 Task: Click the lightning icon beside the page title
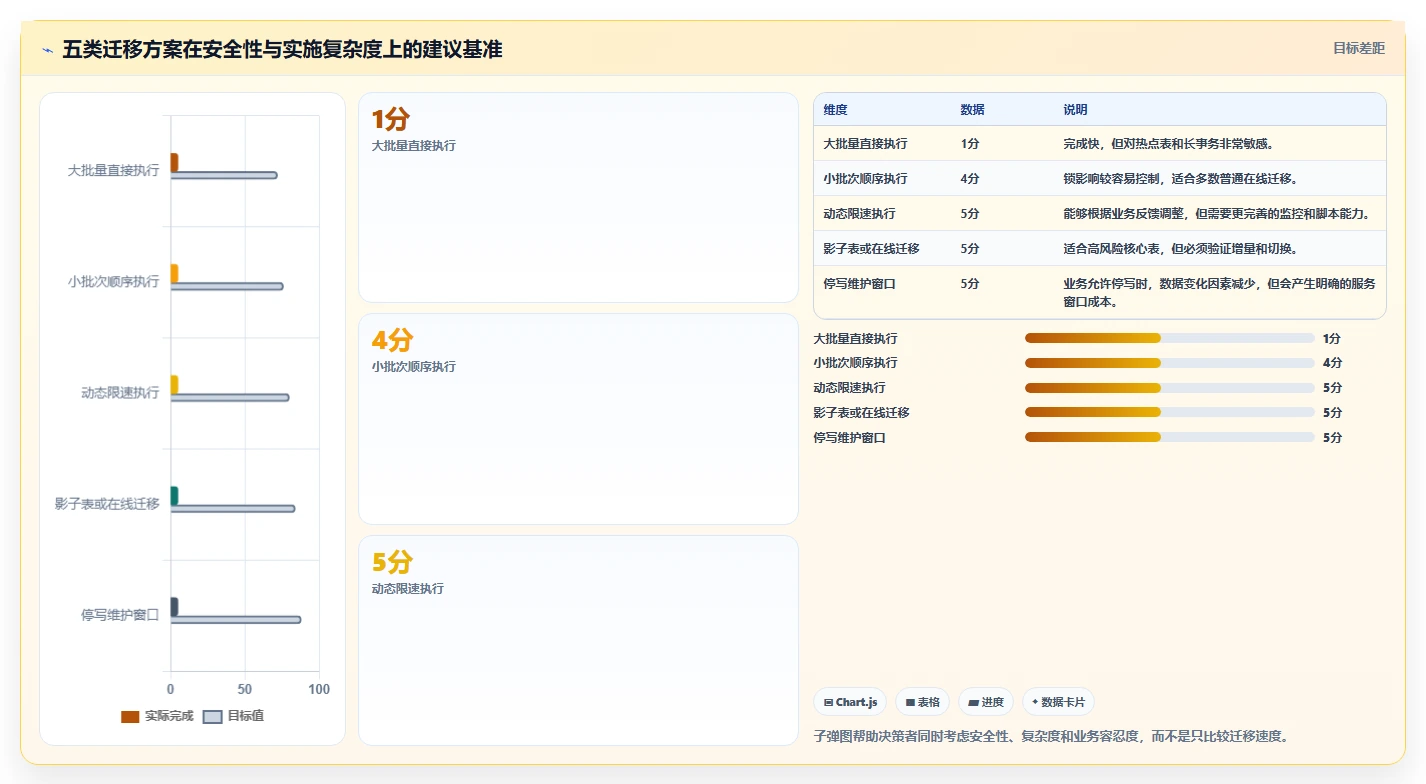(x=48, y=49)
